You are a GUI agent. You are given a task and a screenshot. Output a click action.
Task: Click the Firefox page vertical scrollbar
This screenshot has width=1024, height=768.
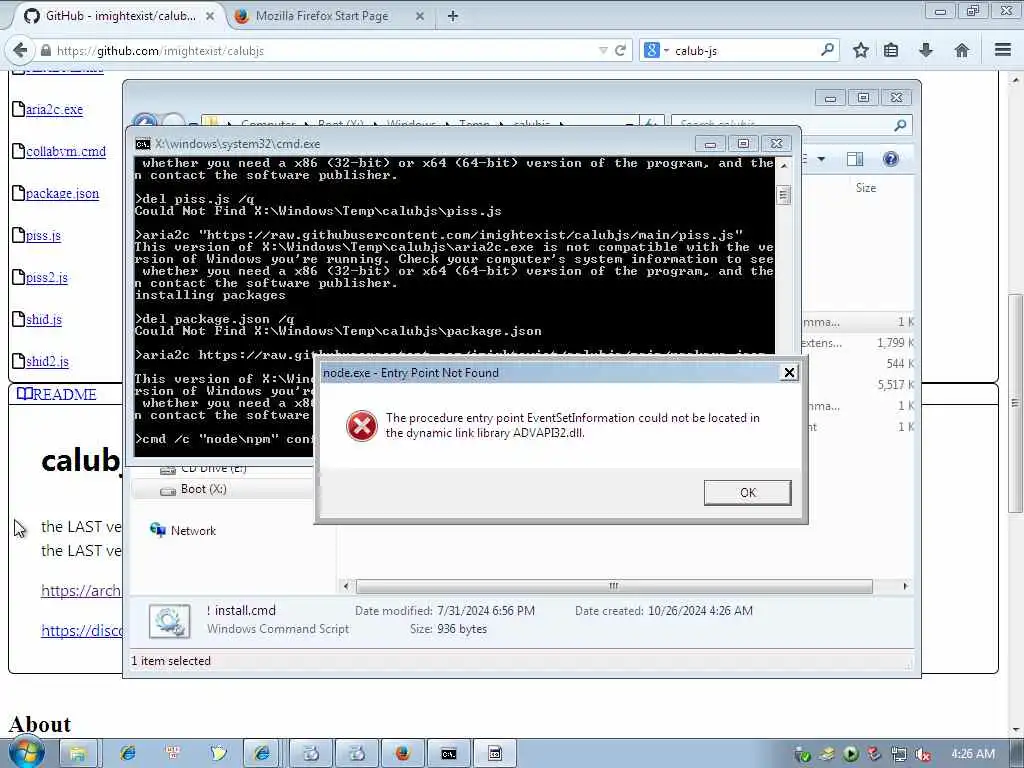(1015, 404)
